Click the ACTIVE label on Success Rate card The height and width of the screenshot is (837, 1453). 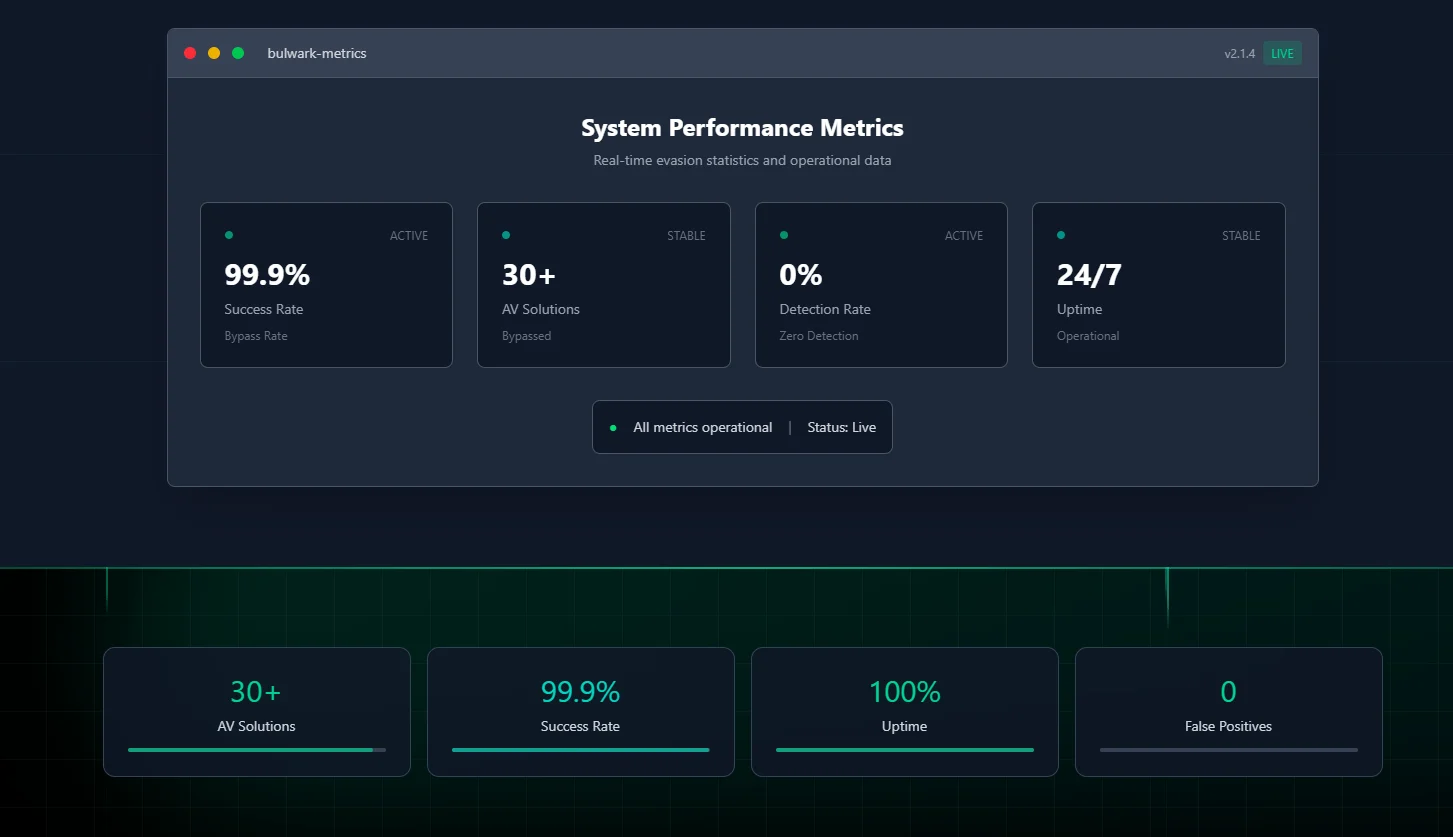[409, 236]
